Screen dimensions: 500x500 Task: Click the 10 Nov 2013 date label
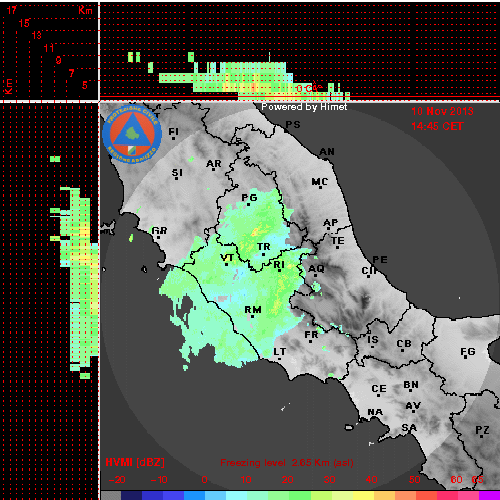pos(442,111)
